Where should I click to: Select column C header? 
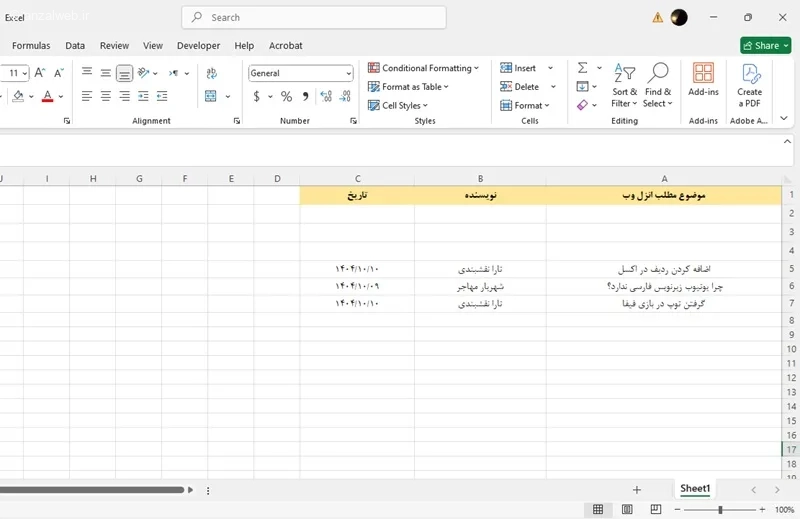click(x=357, y=179)
